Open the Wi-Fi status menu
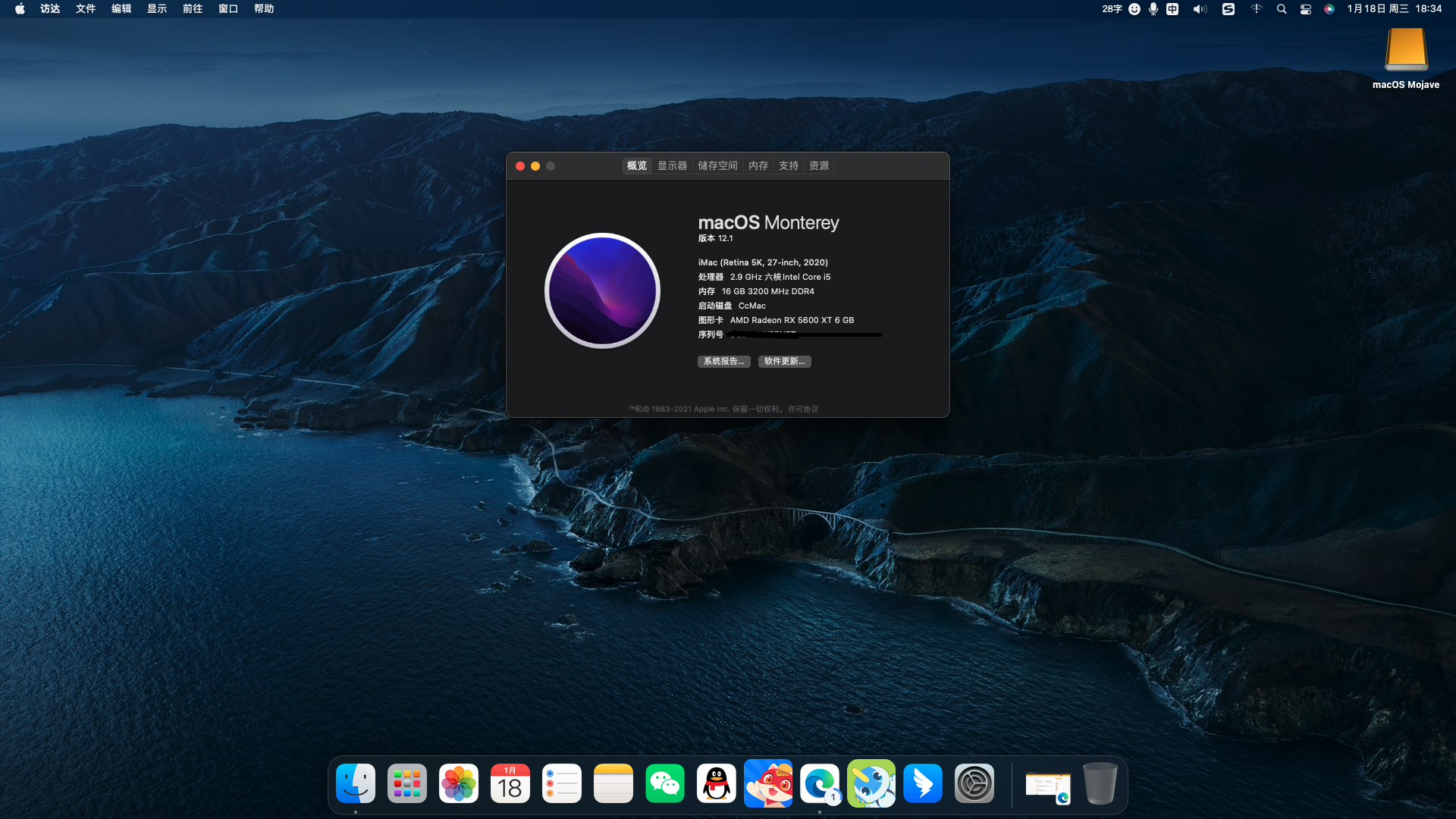 point(1257,9)
